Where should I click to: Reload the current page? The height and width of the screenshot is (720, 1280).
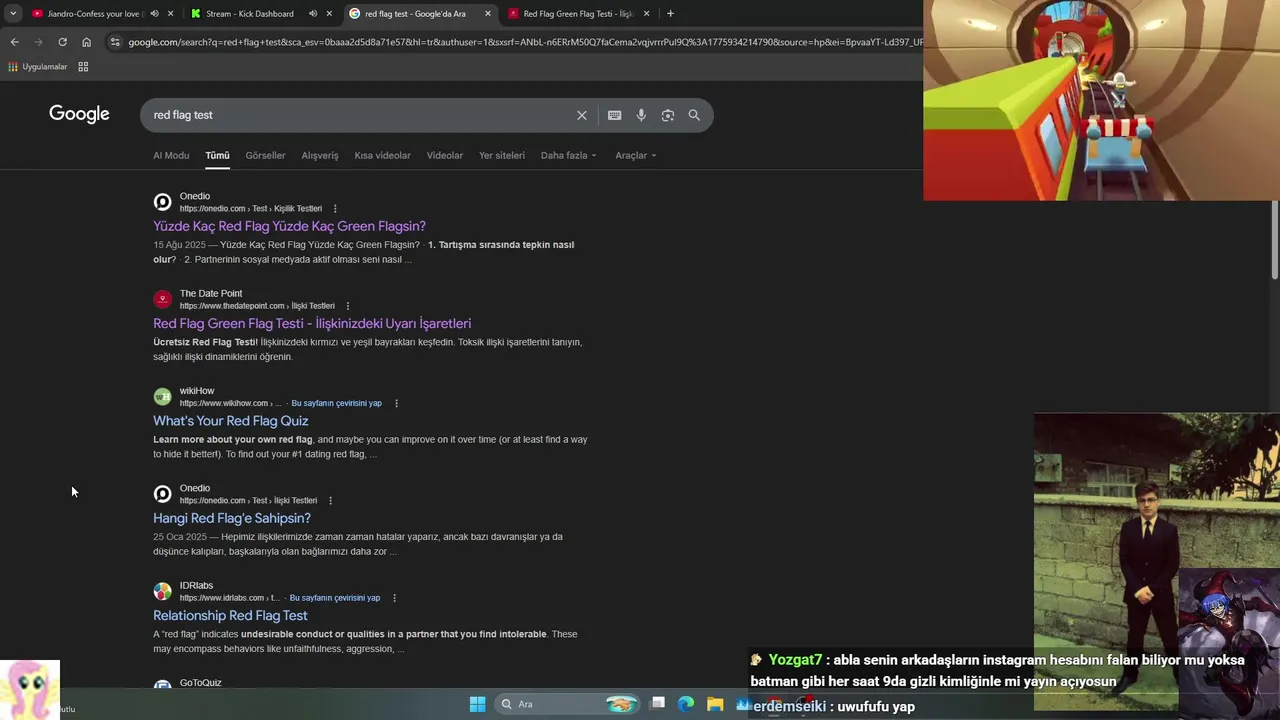pos(62,42)
